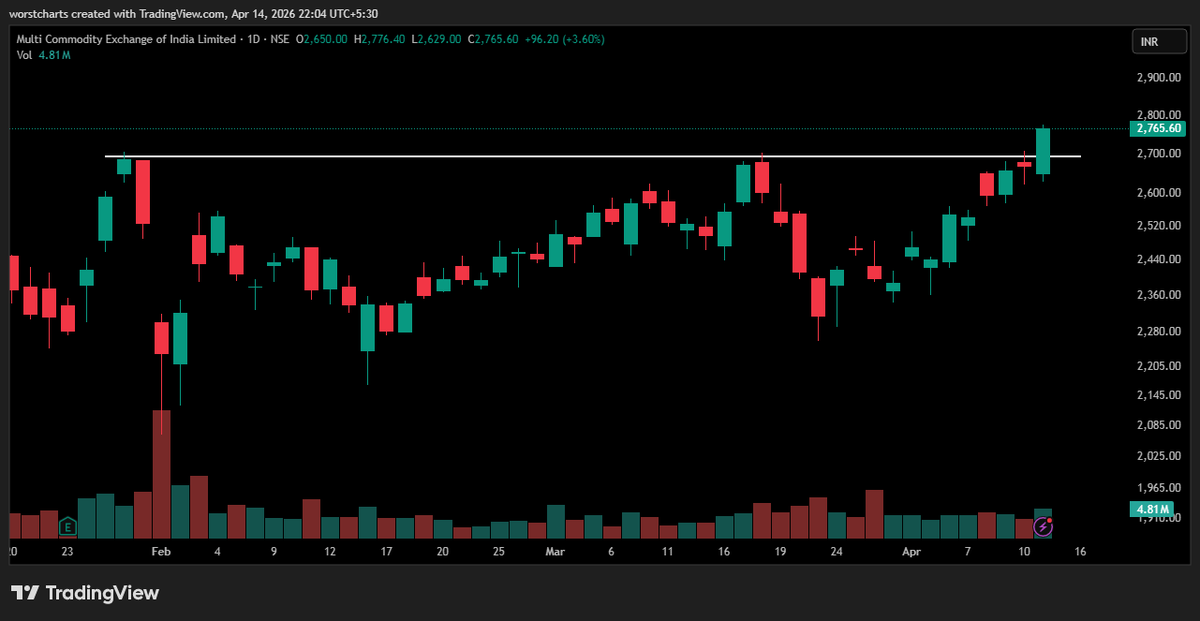Viewport: 1200px width, 621px height.
Task: Click the 'Vol' indicator legend label
Action: [24, 55]
